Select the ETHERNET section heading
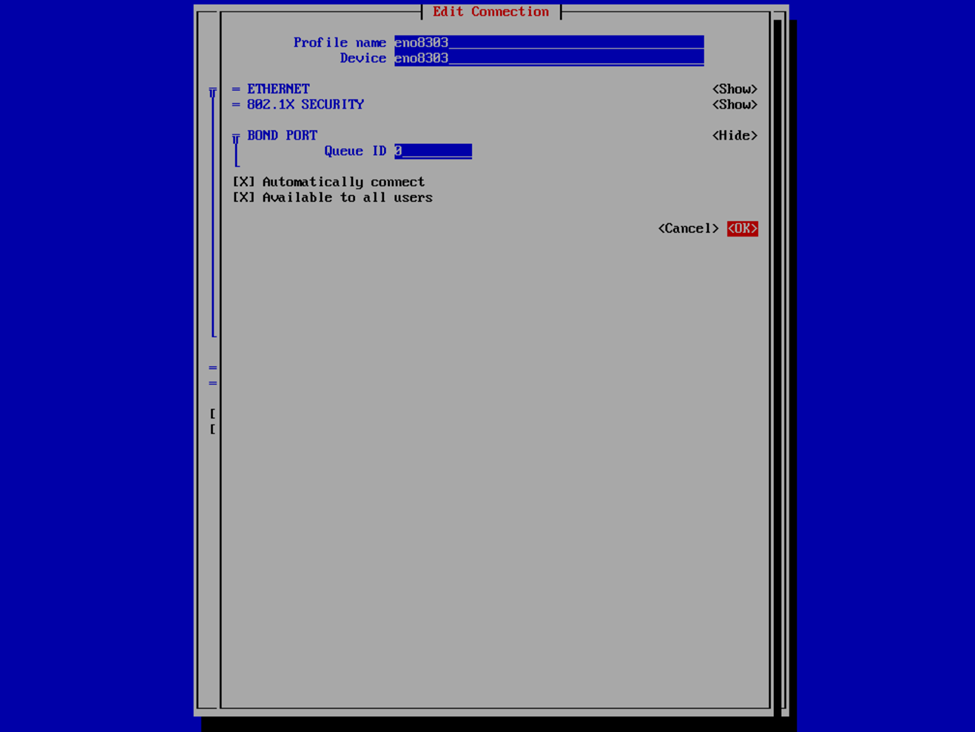The height and width of the screenshot is (732, 975). 278,89
